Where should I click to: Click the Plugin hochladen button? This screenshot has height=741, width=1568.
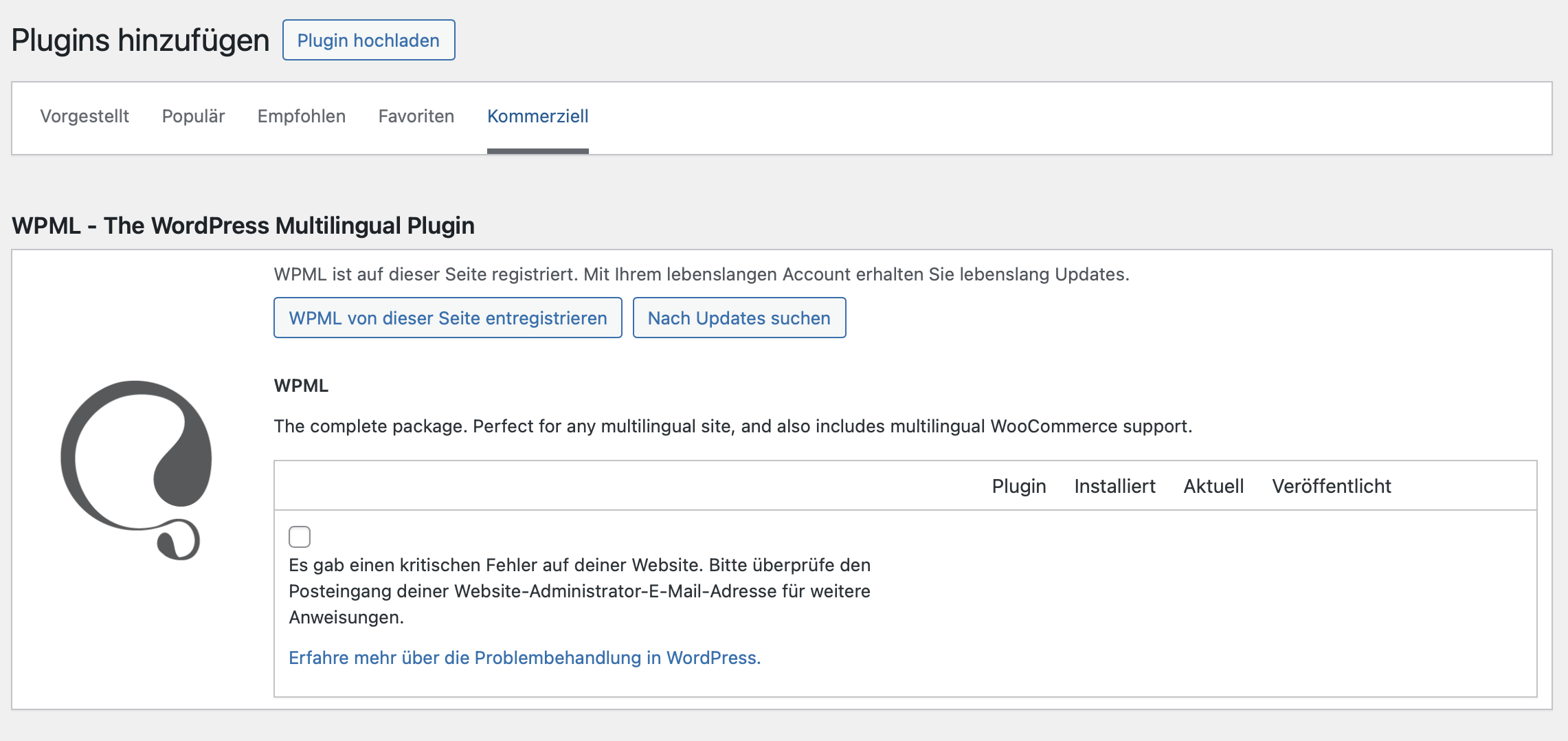[x=368, y=40]
